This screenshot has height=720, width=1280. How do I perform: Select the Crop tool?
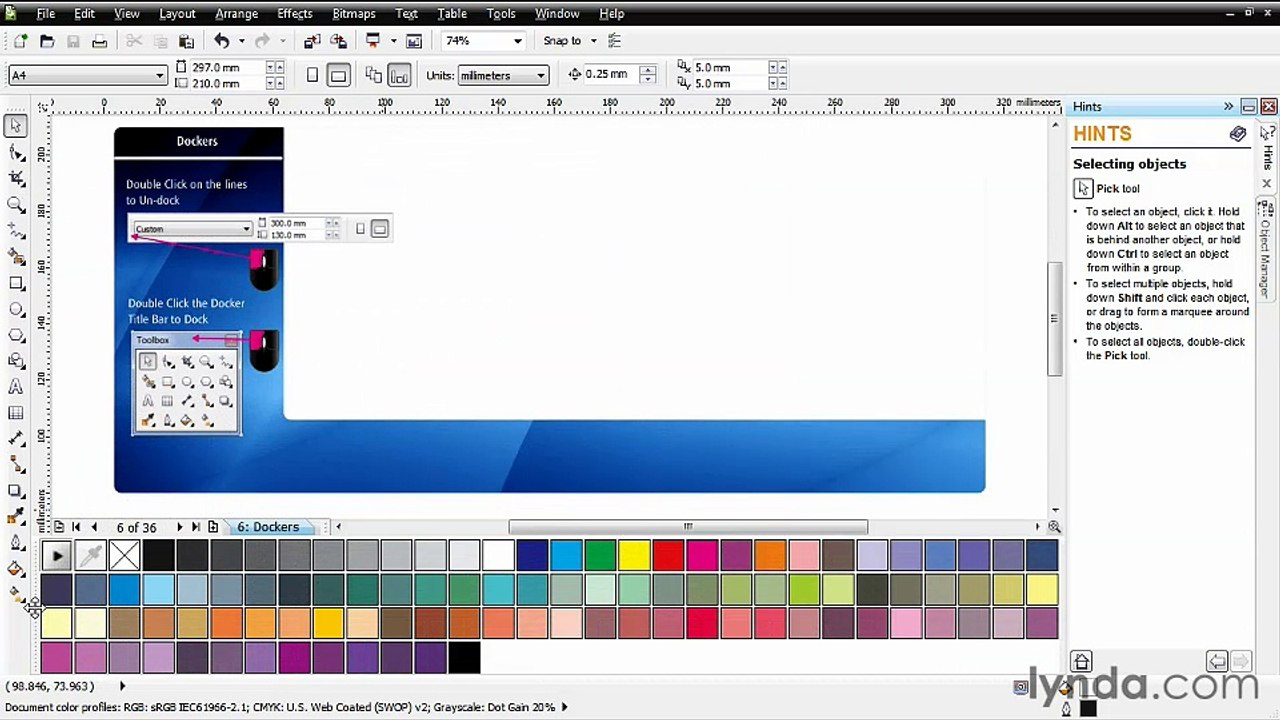coord(16,178)
